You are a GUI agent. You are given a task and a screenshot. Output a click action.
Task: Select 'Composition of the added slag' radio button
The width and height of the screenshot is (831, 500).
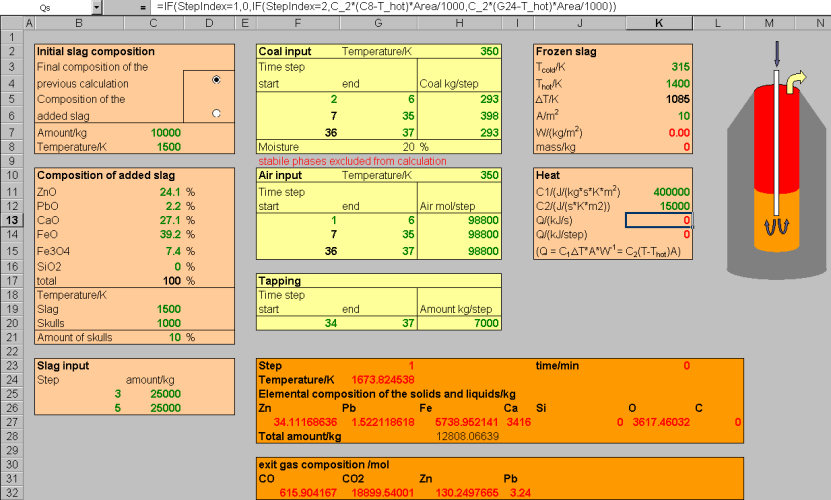pos(216,113)
